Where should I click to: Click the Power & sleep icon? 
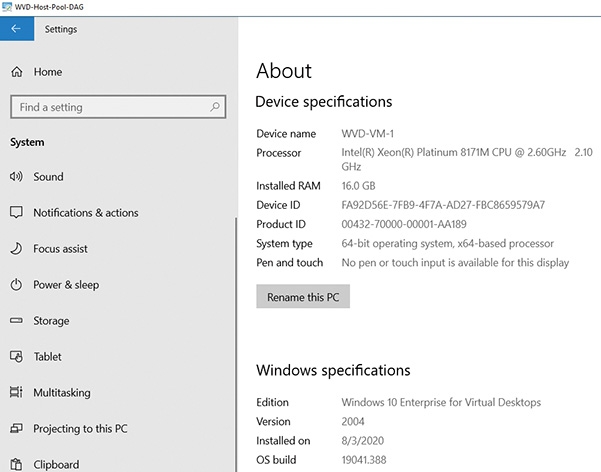coord(16,285)
